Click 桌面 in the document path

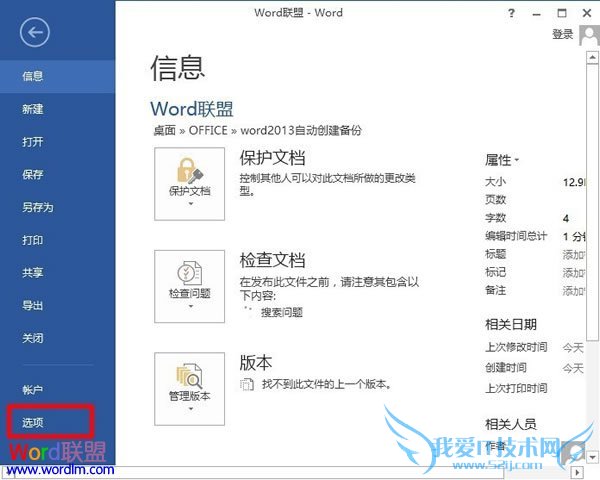coord(165,131)
